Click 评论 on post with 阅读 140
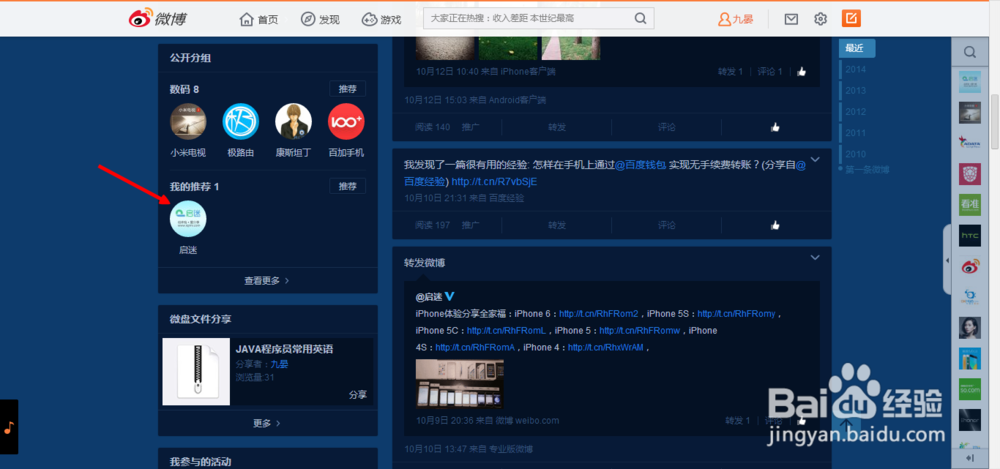 coord(666,127)
